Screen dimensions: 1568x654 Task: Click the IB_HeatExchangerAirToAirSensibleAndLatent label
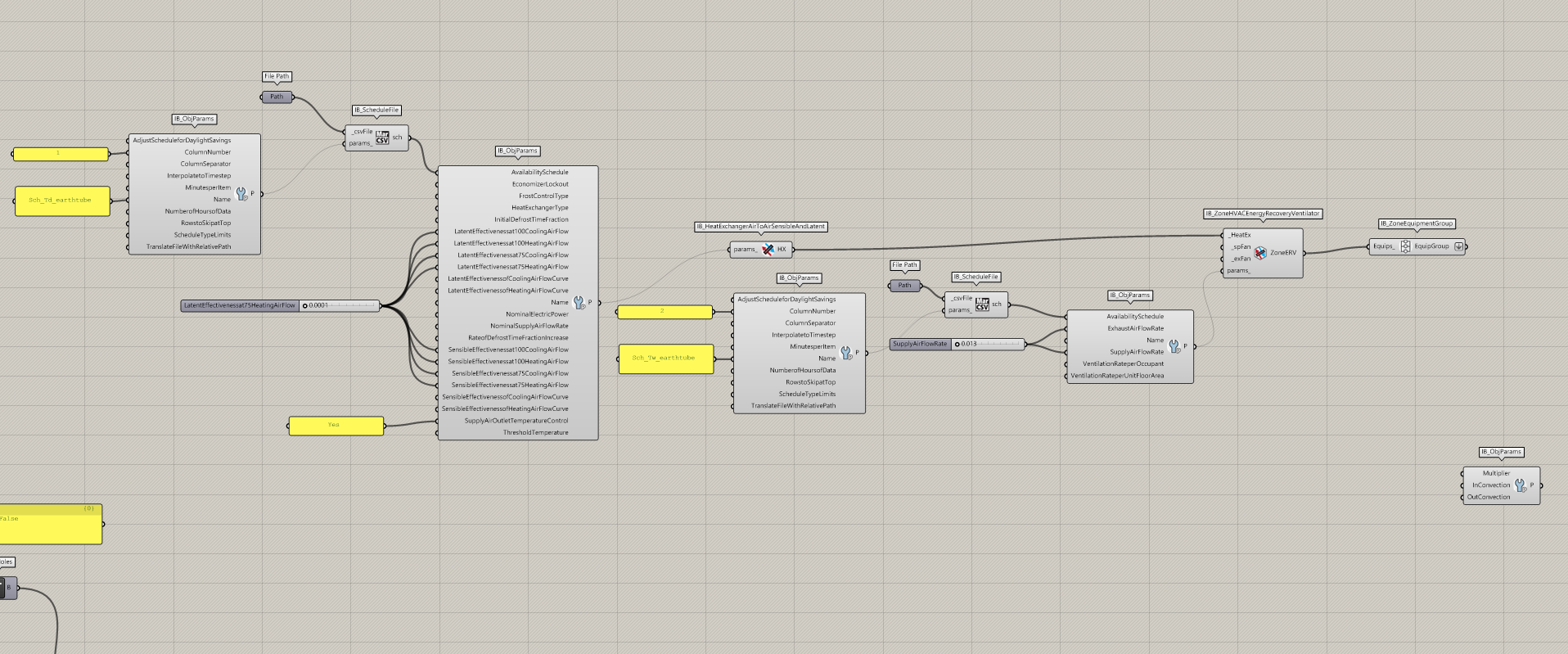click(761, 227)
